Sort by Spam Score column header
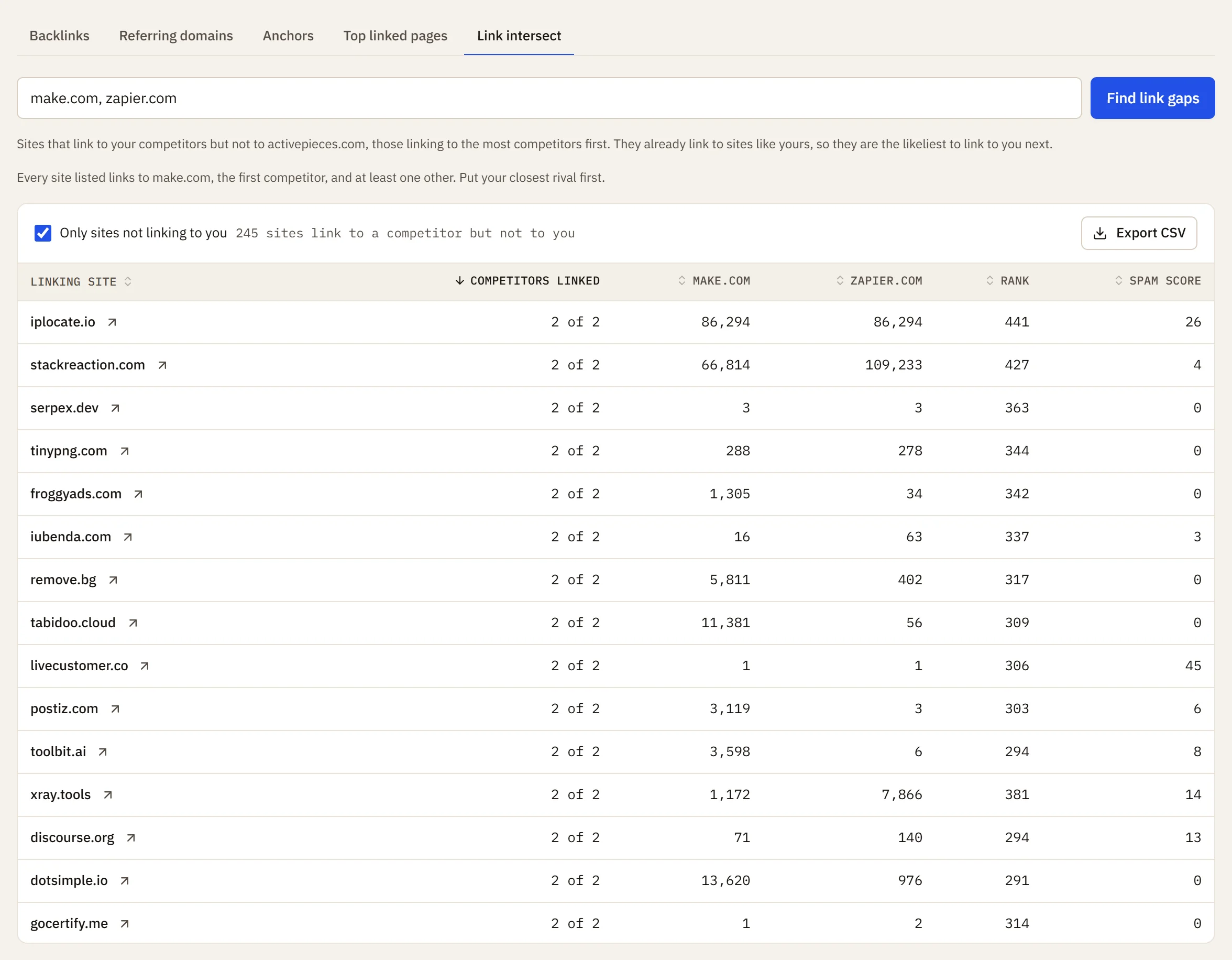 (x=1158, y=280)
